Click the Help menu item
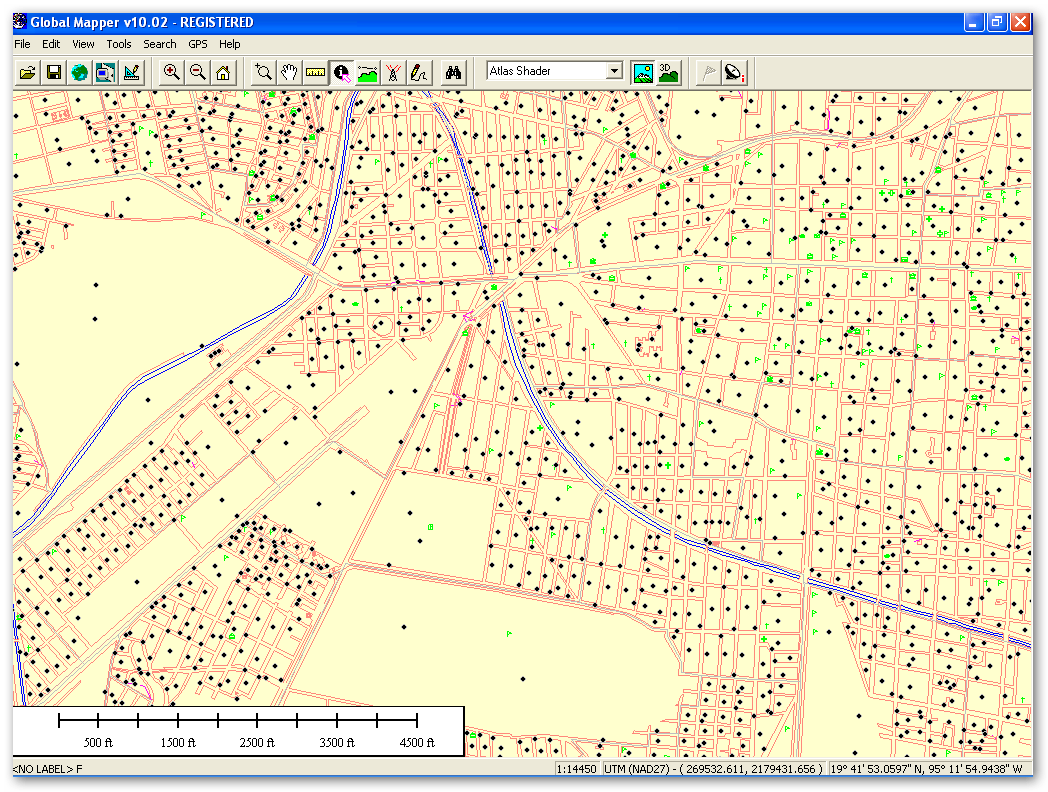The image size is (1048, 792). pyautogui.click(x=230, y=44)
